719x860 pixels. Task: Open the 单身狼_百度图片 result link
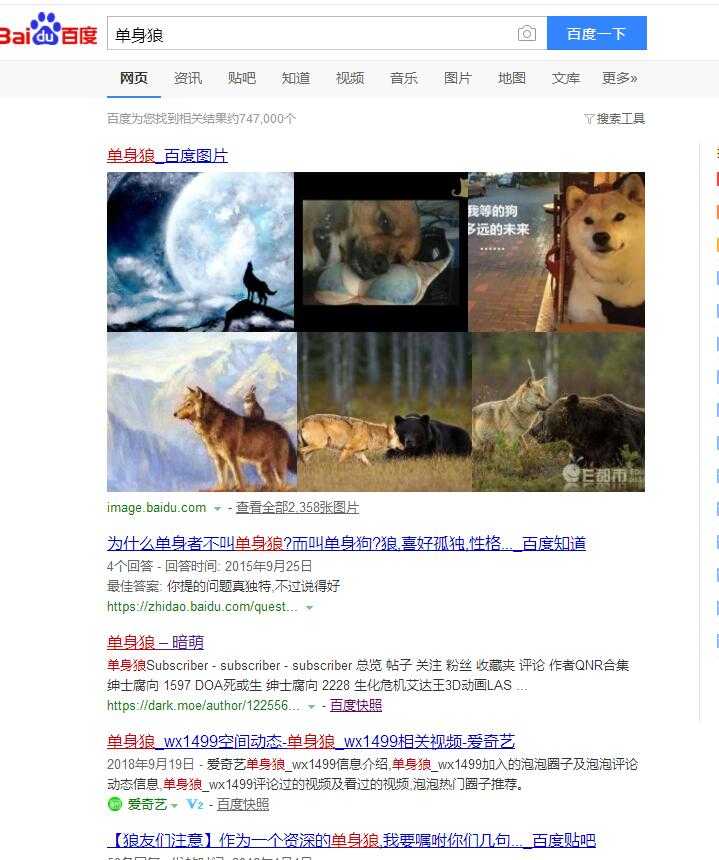click(167, 156)
